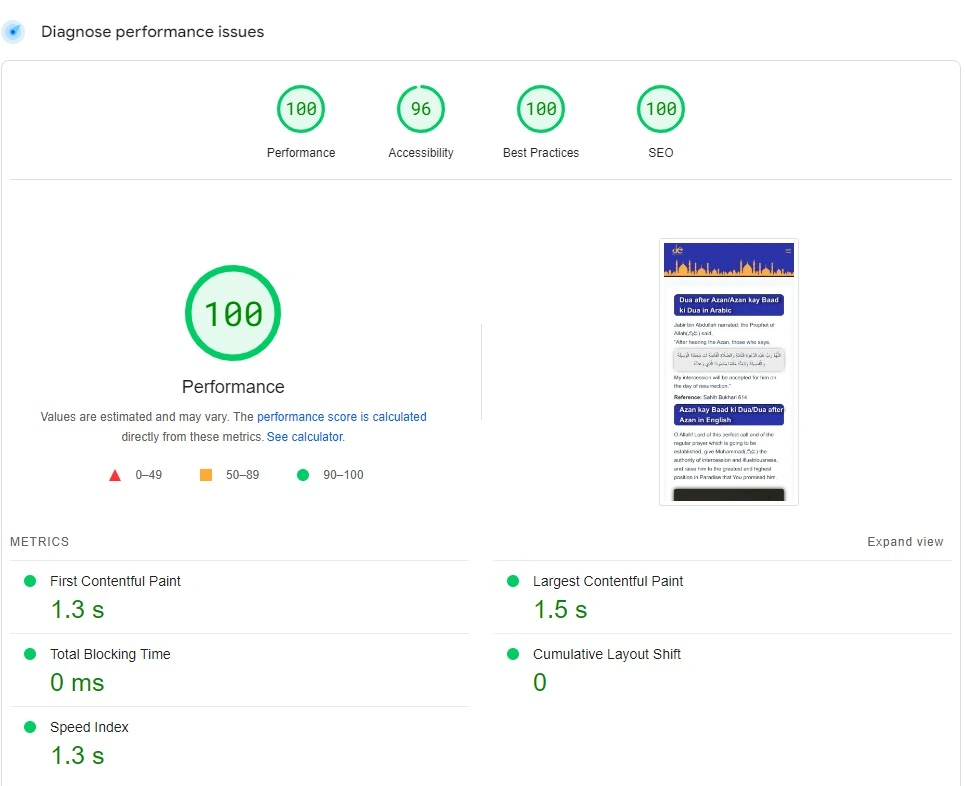Toggle the Expand view button

point(905,542)
